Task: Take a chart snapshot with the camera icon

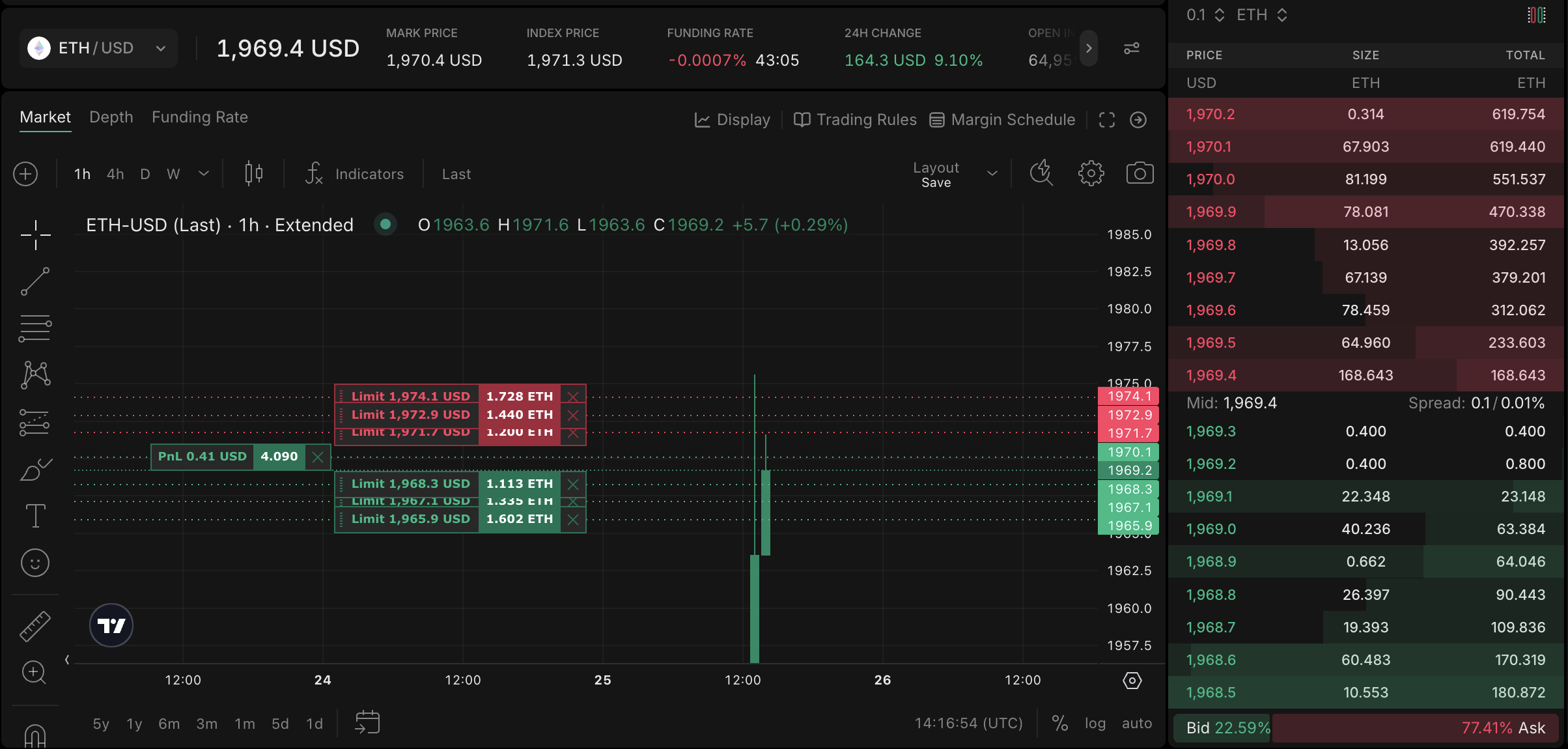Action: [1140, 173]
